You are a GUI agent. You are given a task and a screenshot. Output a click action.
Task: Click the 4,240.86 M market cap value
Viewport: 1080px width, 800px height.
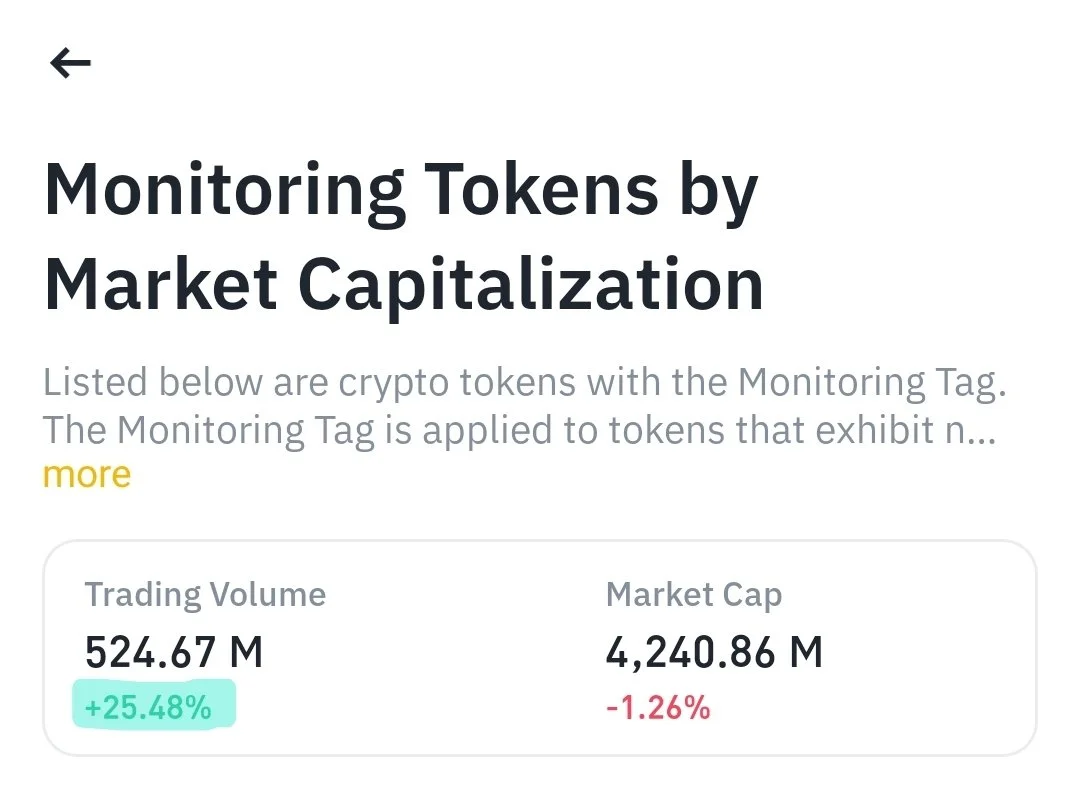(714, 653)
